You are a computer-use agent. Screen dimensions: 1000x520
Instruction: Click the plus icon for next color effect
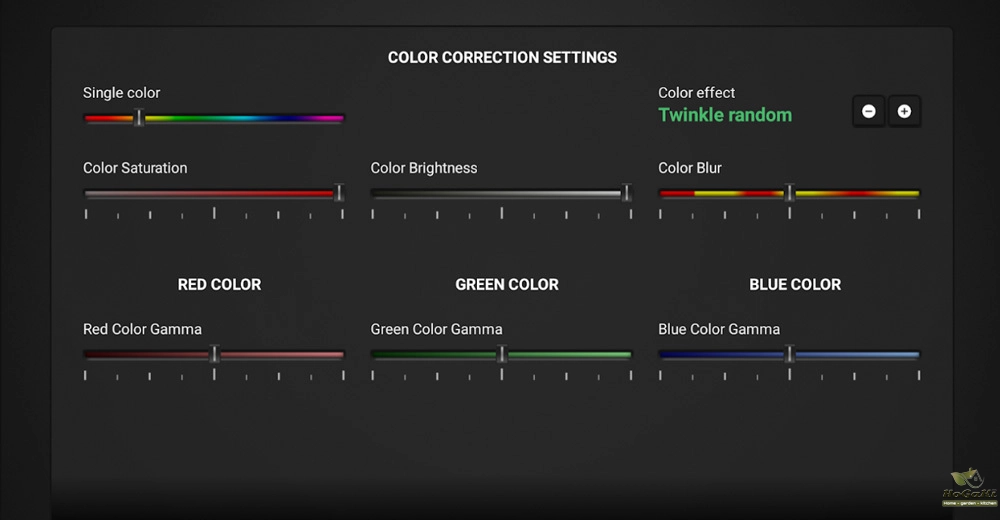[x=904, y=112]
